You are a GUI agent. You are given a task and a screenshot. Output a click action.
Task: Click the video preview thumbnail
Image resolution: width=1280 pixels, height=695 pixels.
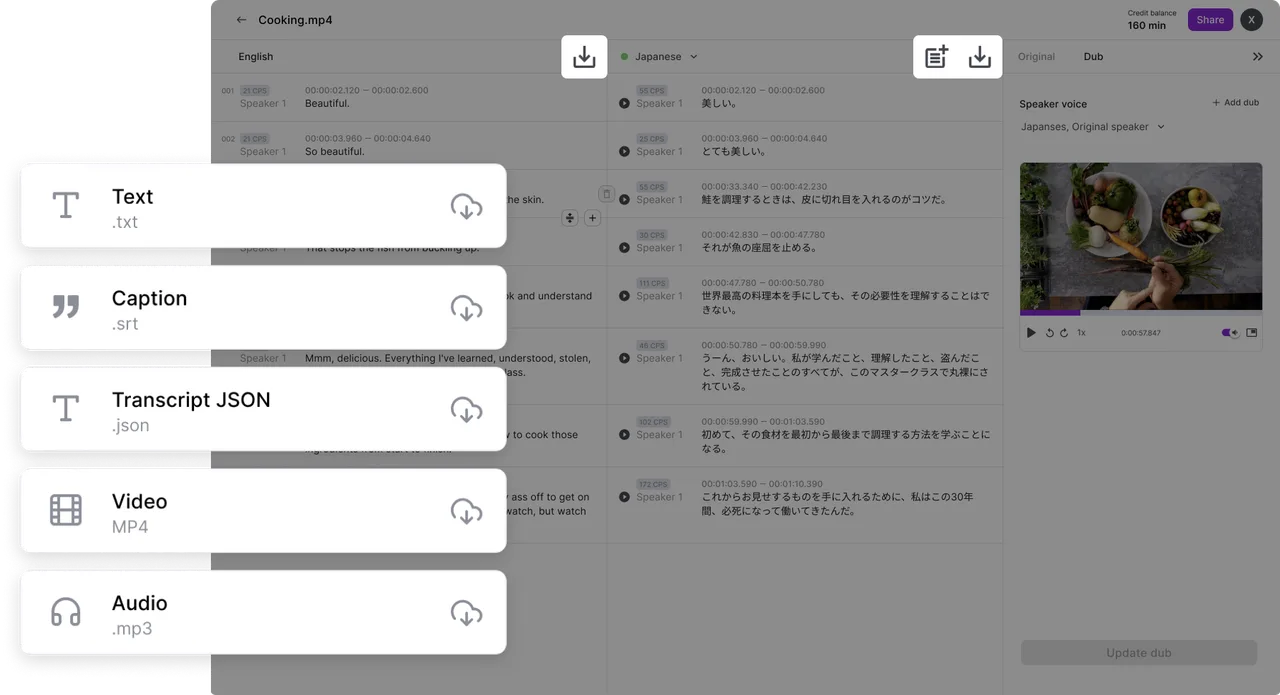click(x=1141, y=236)
